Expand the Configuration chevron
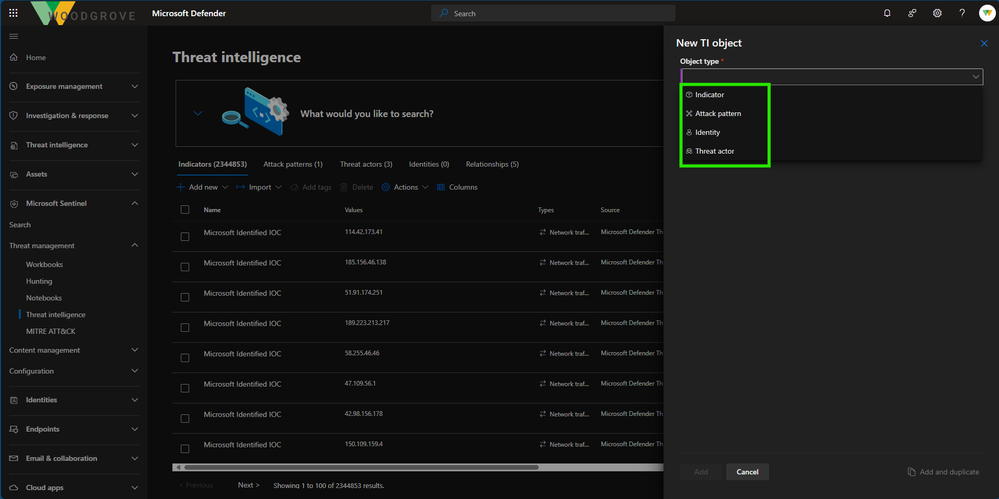The image size is (999, 499). [134, 371]
